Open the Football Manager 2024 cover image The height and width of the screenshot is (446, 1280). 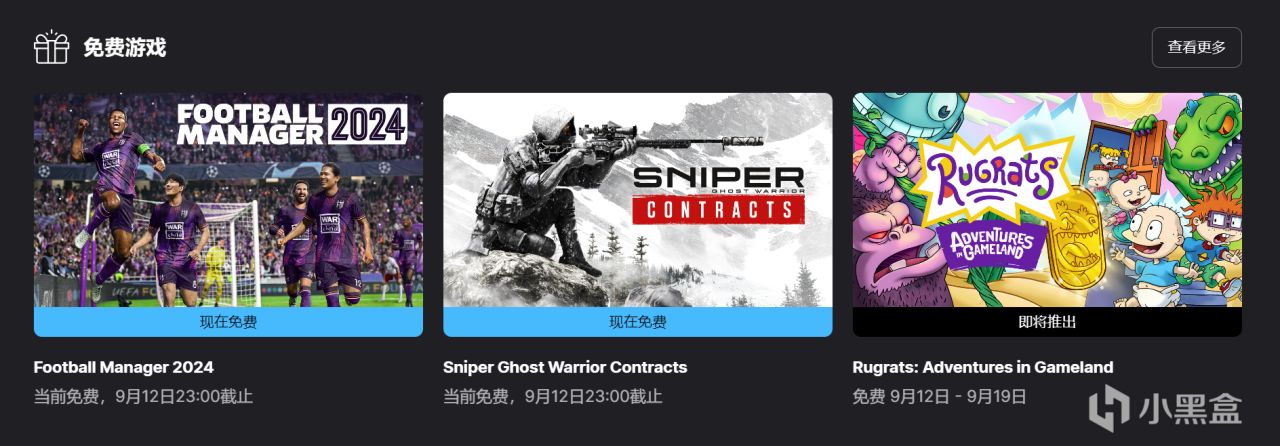click(x=228, y=200)
